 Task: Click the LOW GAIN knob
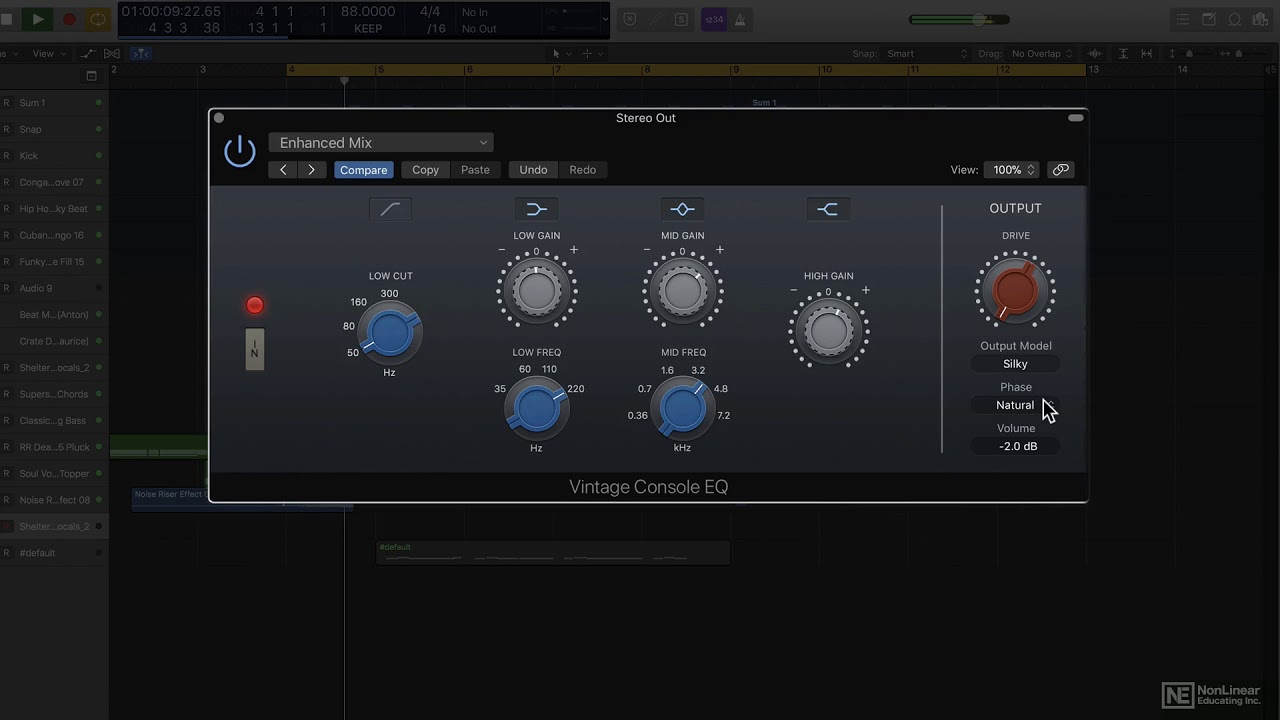537,291
